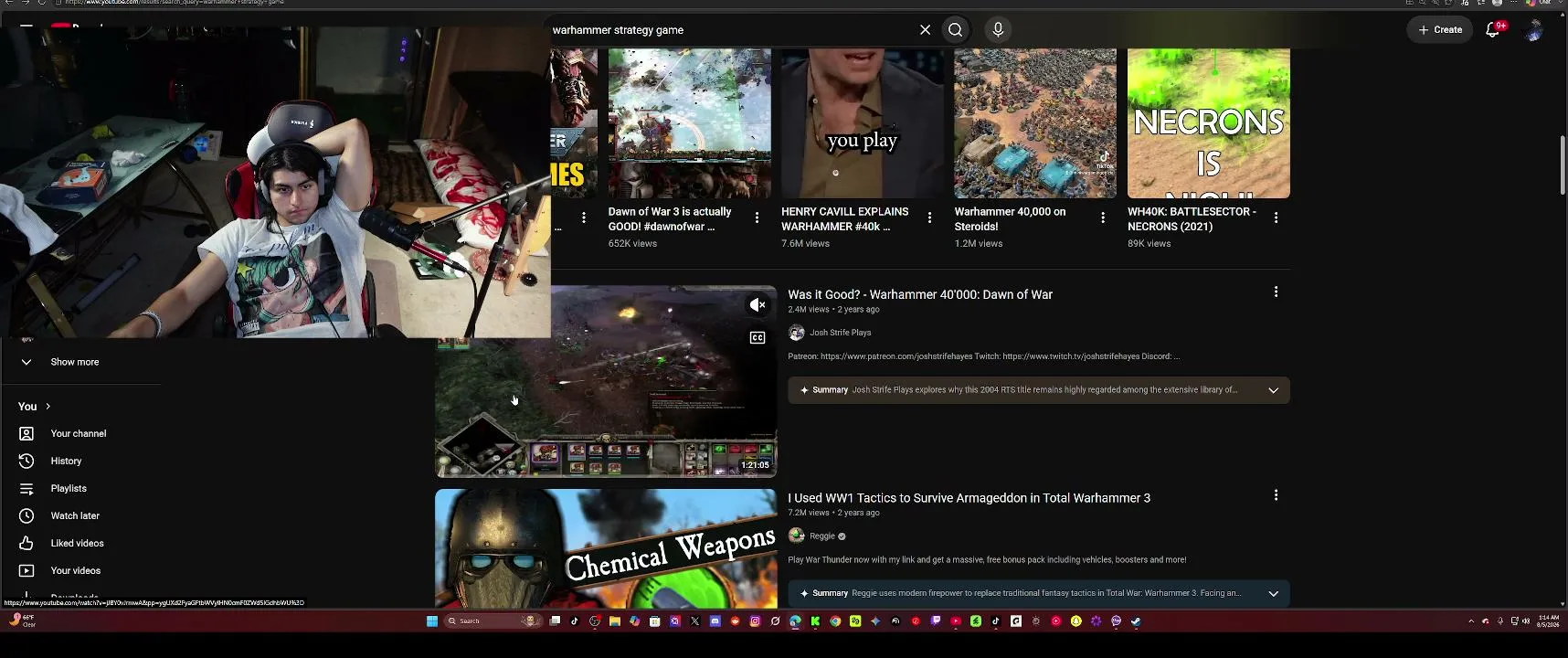Click the page vertical scrollbar thumb
Viewport: 1568px width, 658px height.
(x=1563, y=164)
